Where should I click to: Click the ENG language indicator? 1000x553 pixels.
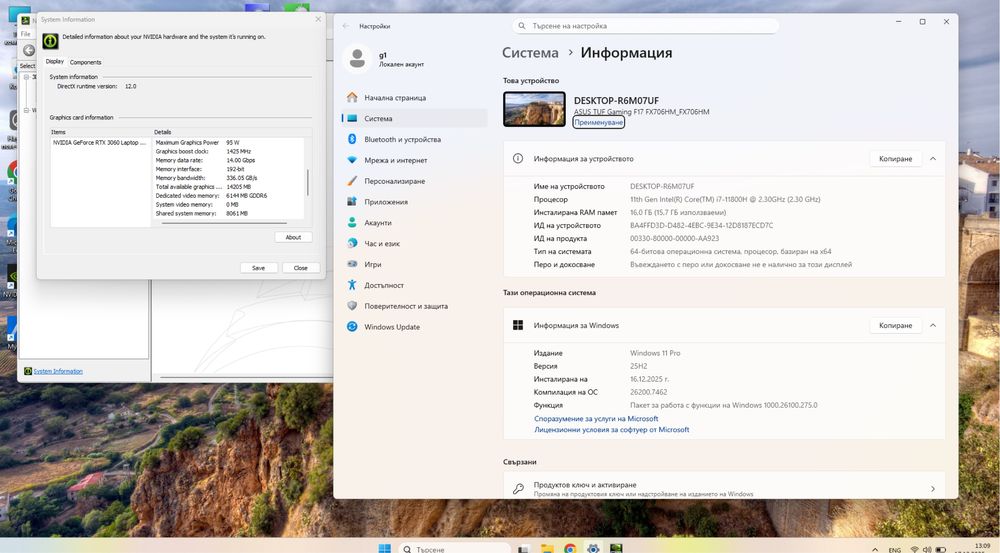895,549
